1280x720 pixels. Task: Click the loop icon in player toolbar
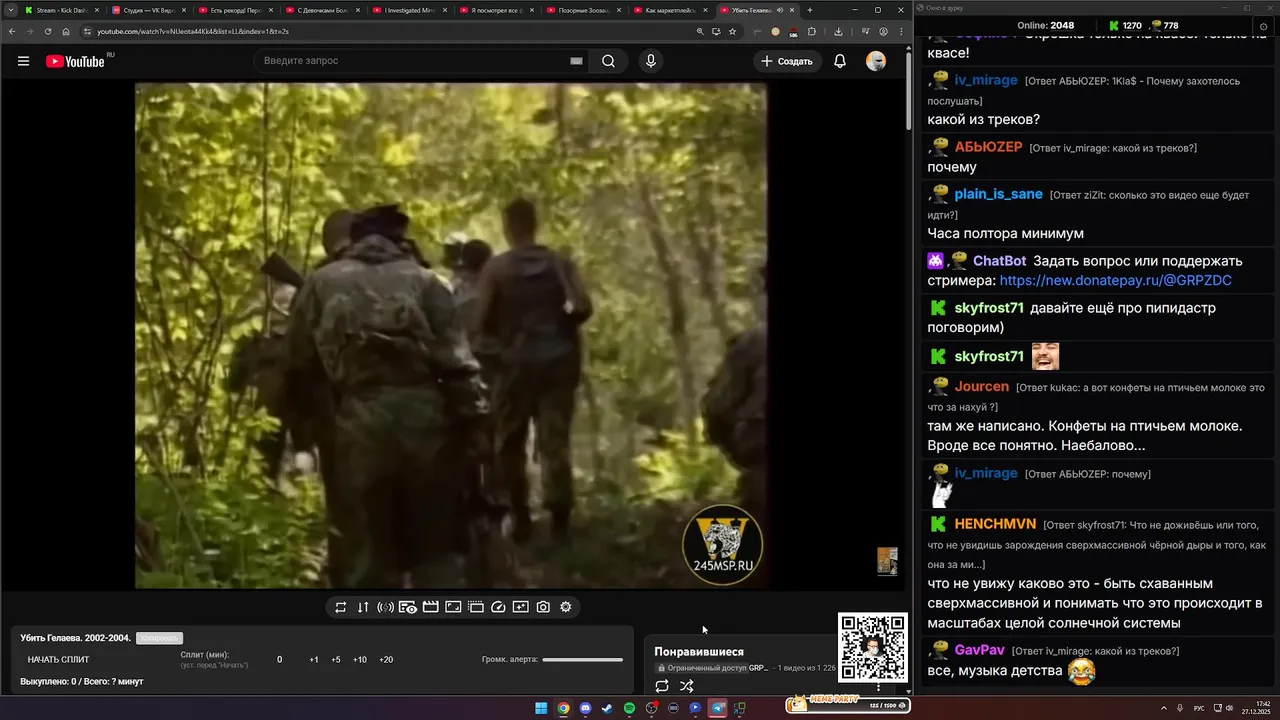341,607
